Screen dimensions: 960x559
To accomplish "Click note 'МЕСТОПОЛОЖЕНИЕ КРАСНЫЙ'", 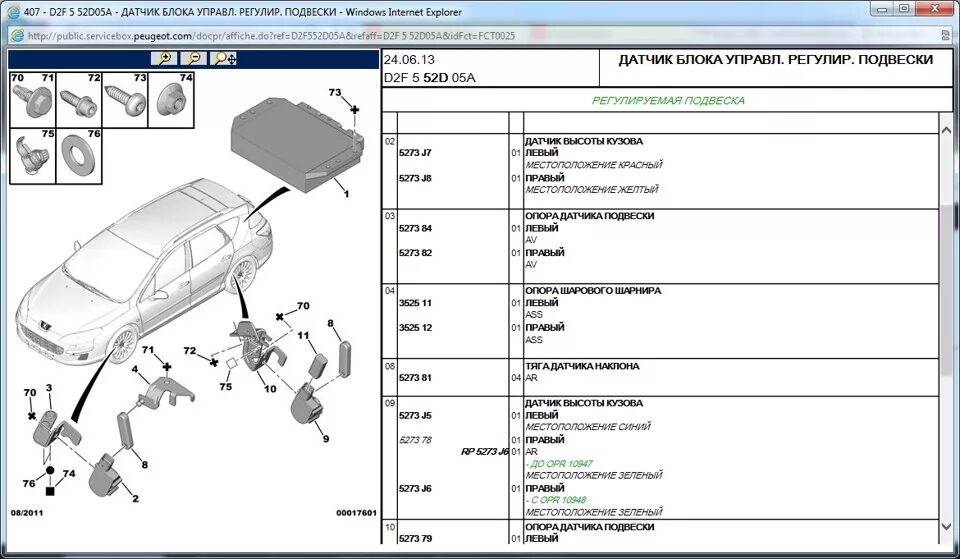I will pyautogui.click(x=594, y=165).
